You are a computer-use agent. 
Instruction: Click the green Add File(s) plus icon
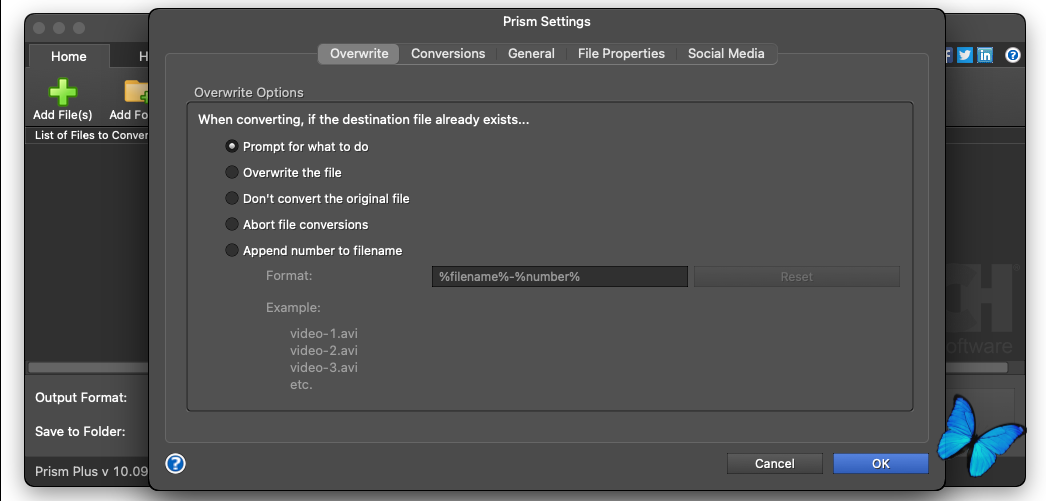click(x=62, y=92)
